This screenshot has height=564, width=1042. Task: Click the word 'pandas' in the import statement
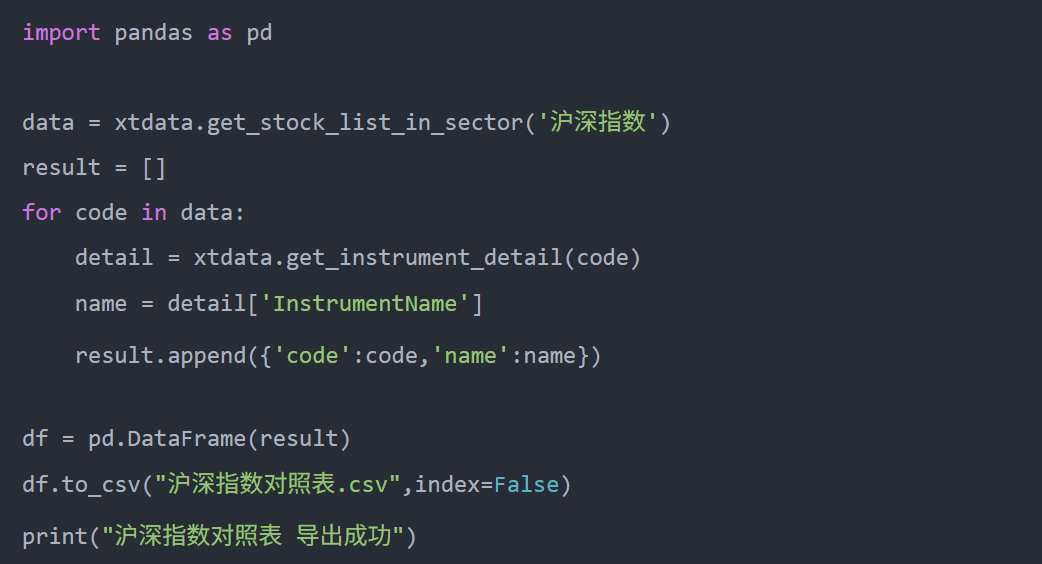coord(153,33)
